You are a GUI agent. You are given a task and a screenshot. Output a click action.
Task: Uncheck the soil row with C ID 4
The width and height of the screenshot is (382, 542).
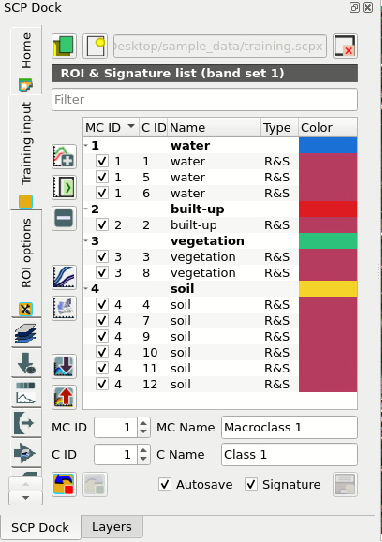[x=102, y=305]
